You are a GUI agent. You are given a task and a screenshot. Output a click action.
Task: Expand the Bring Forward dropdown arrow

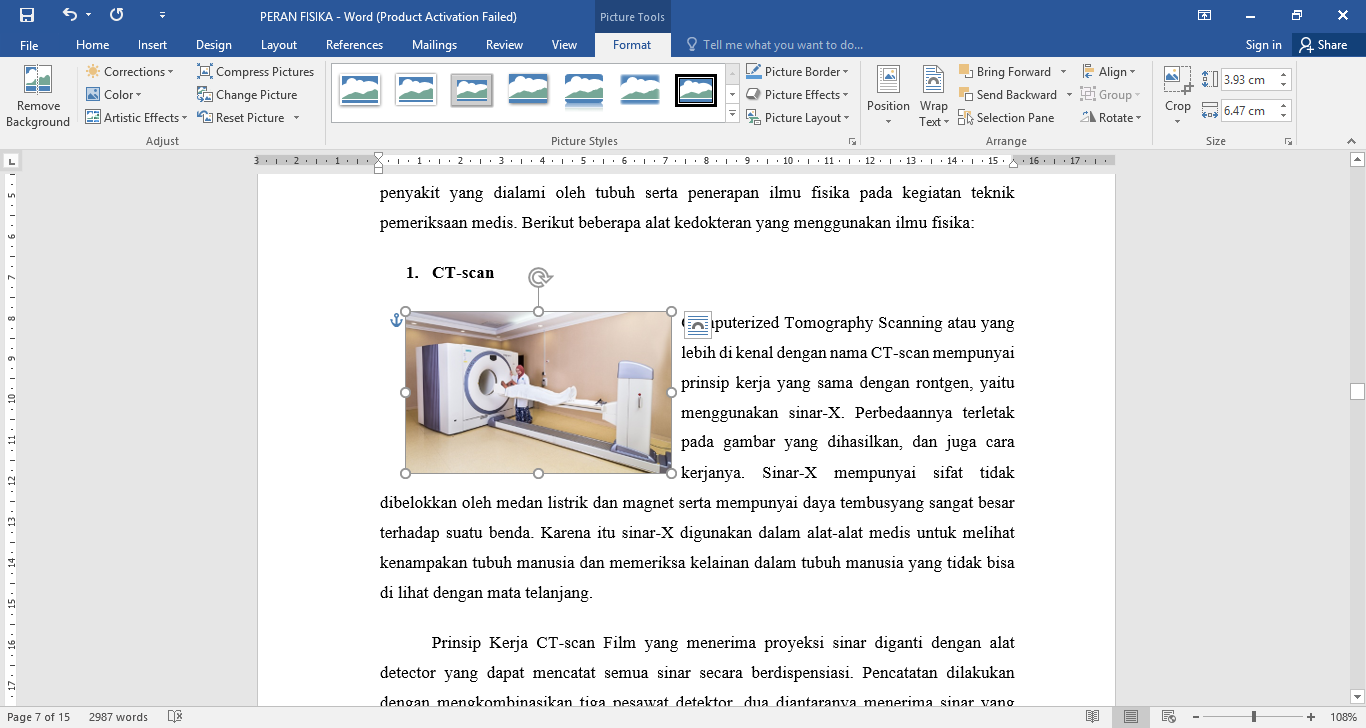(1063, 72)
